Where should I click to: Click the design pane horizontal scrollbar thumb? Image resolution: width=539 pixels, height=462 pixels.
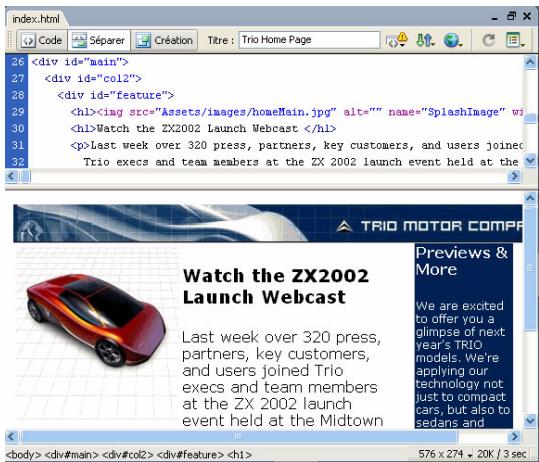(239, 437)
